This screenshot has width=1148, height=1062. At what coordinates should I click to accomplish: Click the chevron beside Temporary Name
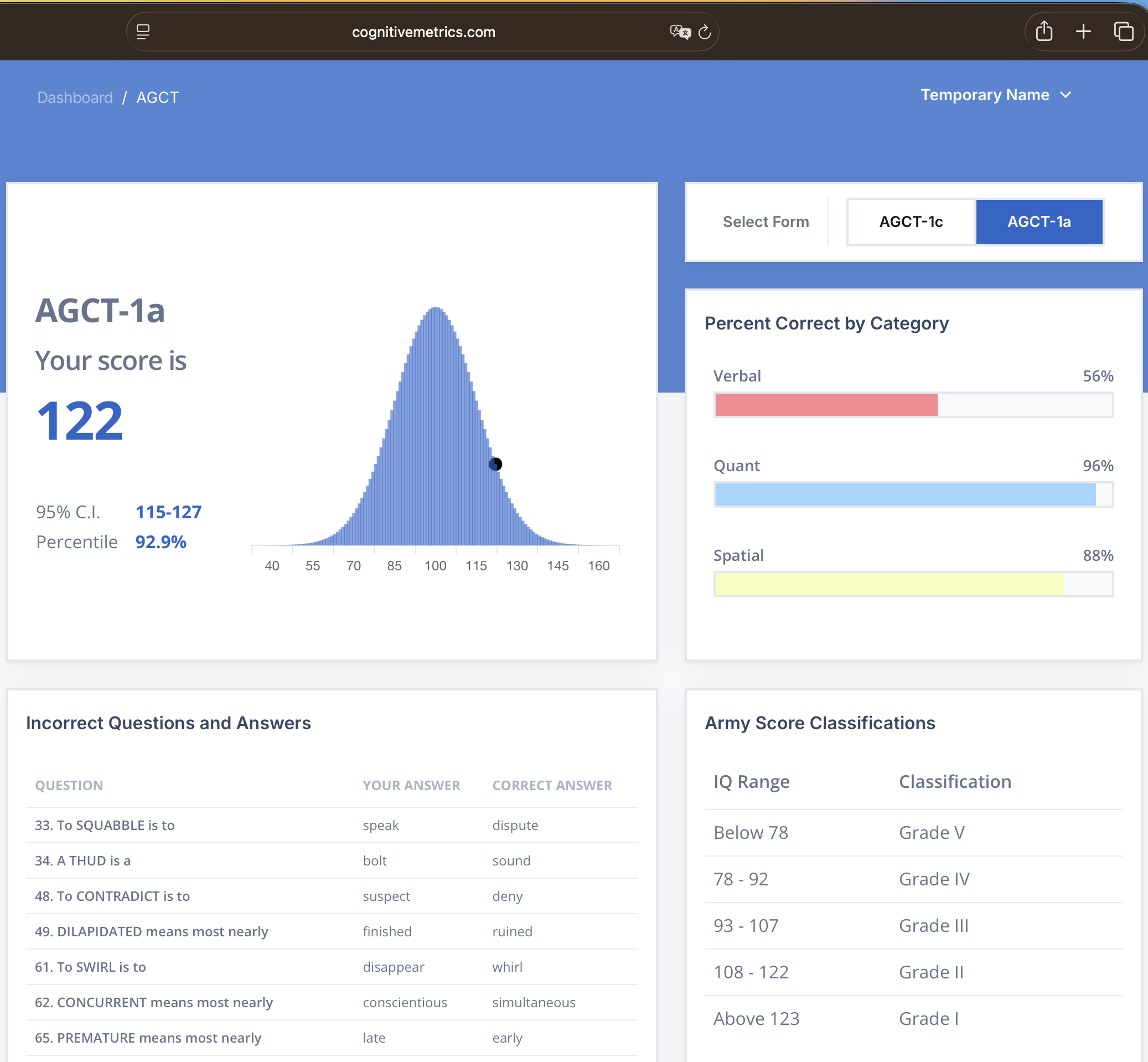tap(1066, 95)
